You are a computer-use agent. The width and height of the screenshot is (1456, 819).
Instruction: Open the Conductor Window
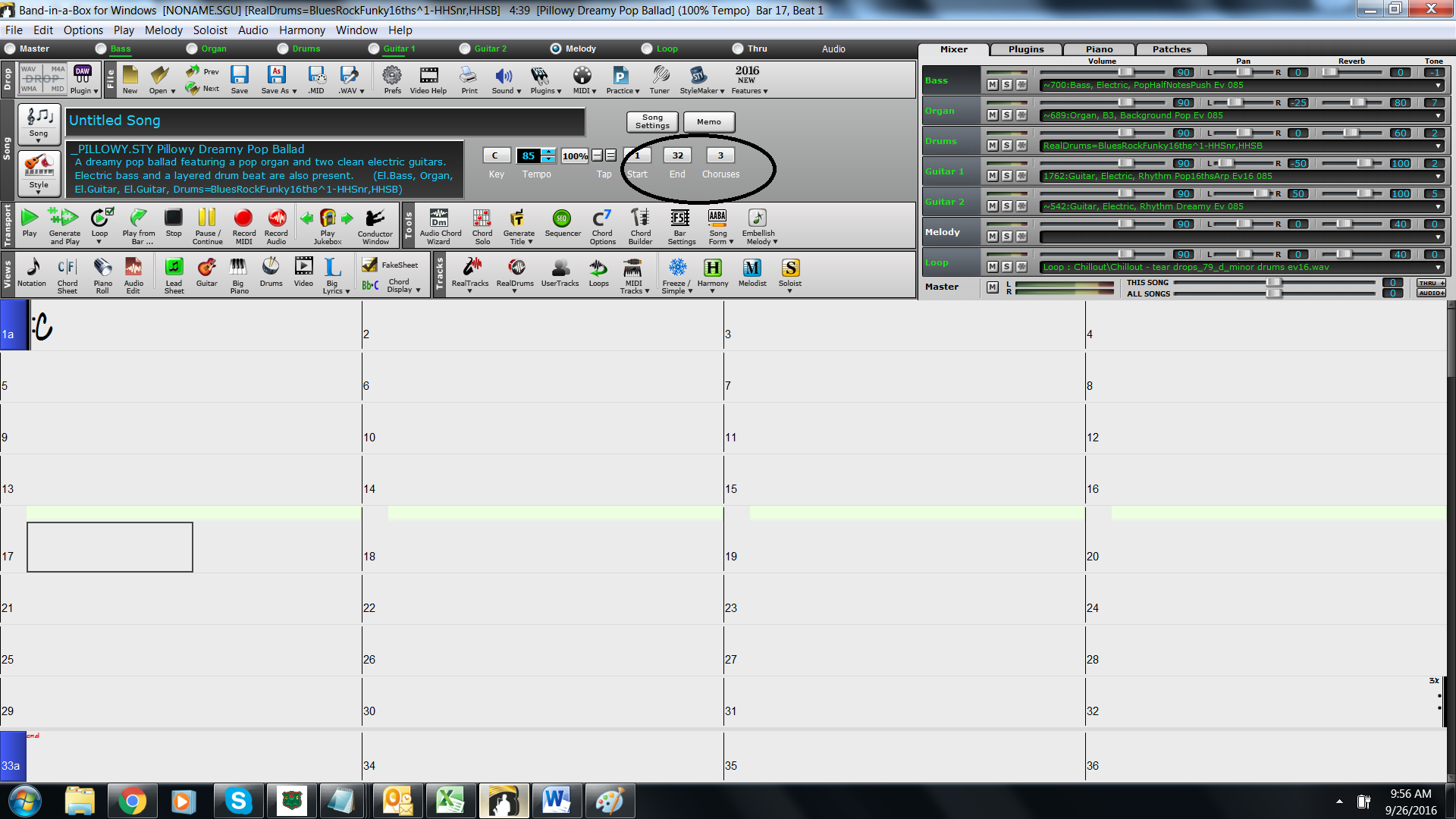coord(375,226)
